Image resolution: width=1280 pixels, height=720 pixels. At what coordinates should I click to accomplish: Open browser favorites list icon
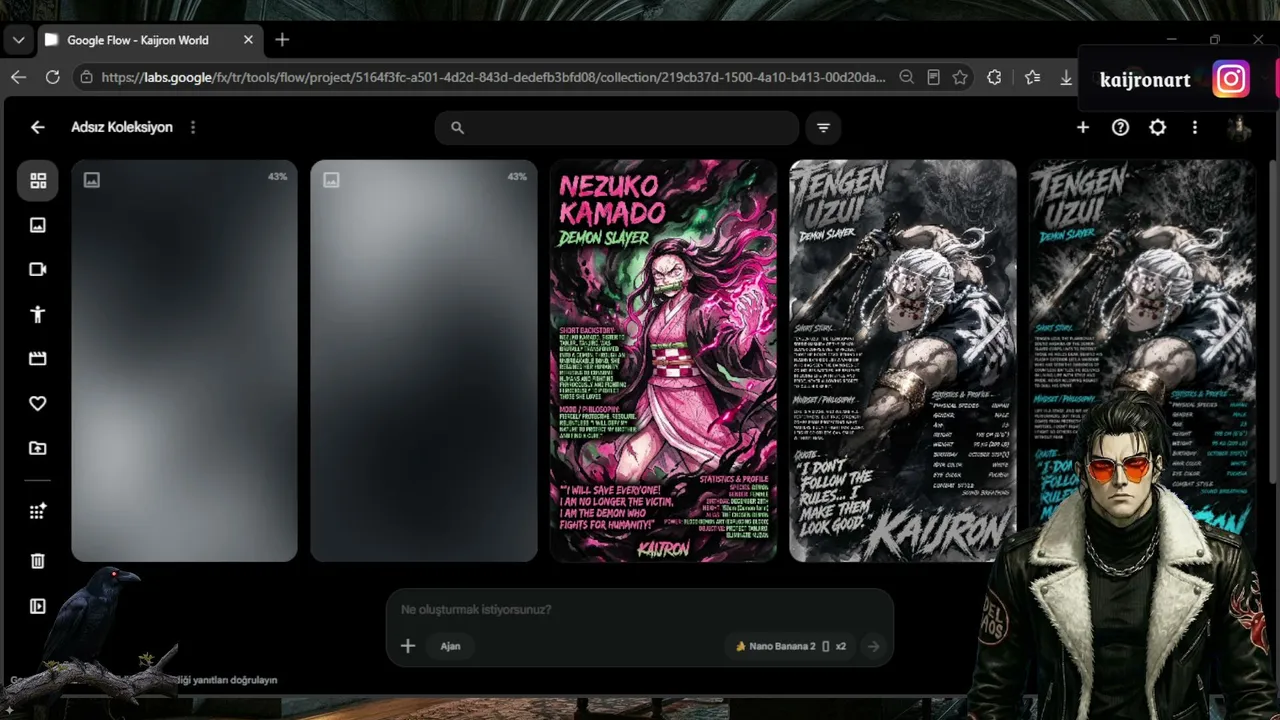tap(1032, 77)
